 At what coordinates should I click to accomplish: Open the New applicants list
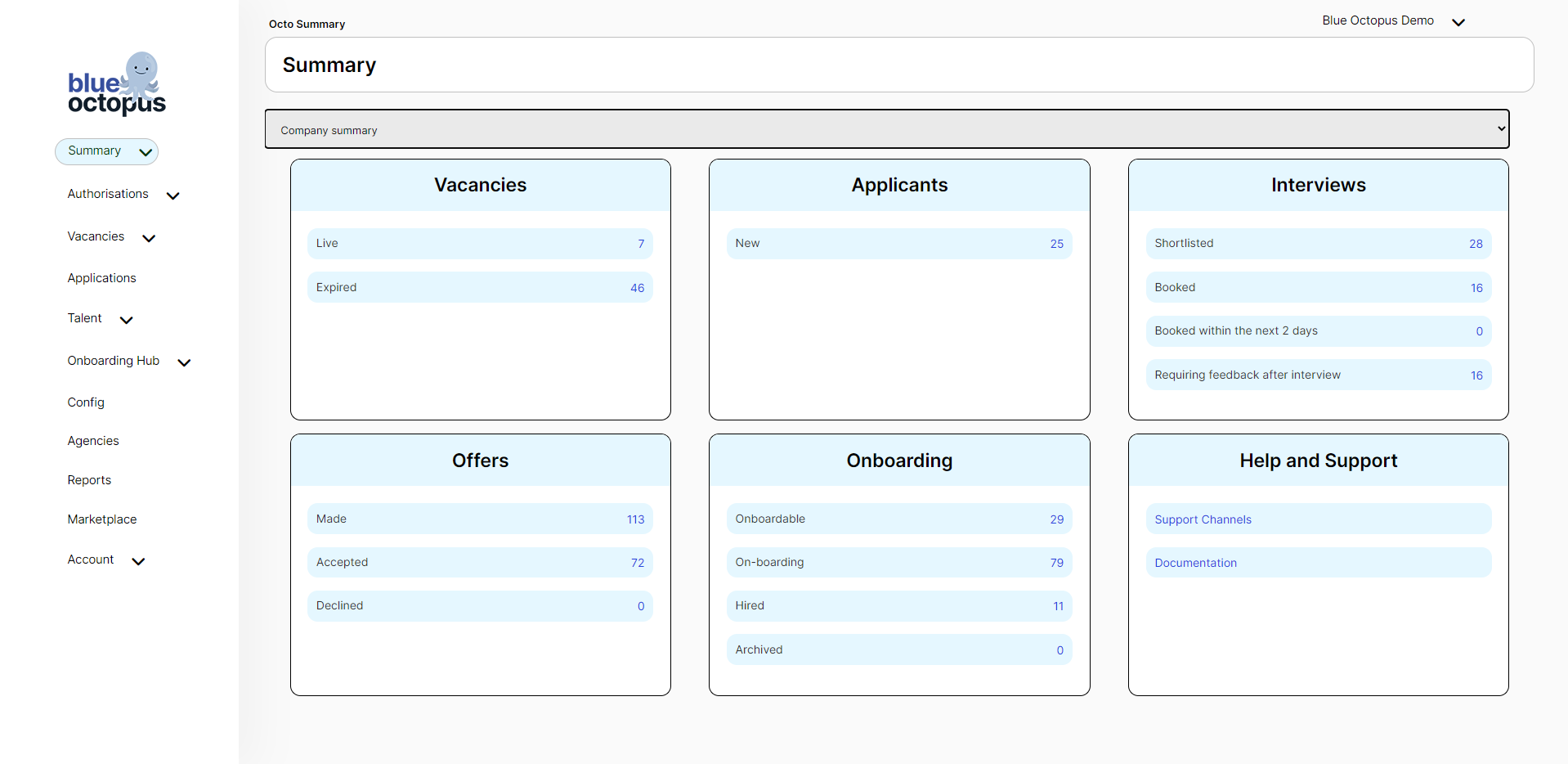[899, 243]
